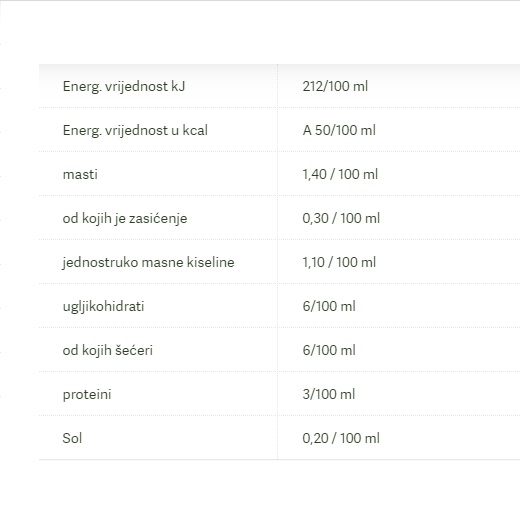Click the 'od kojih šećeri' label
This screenshot has height=520, width=520.
108,351
